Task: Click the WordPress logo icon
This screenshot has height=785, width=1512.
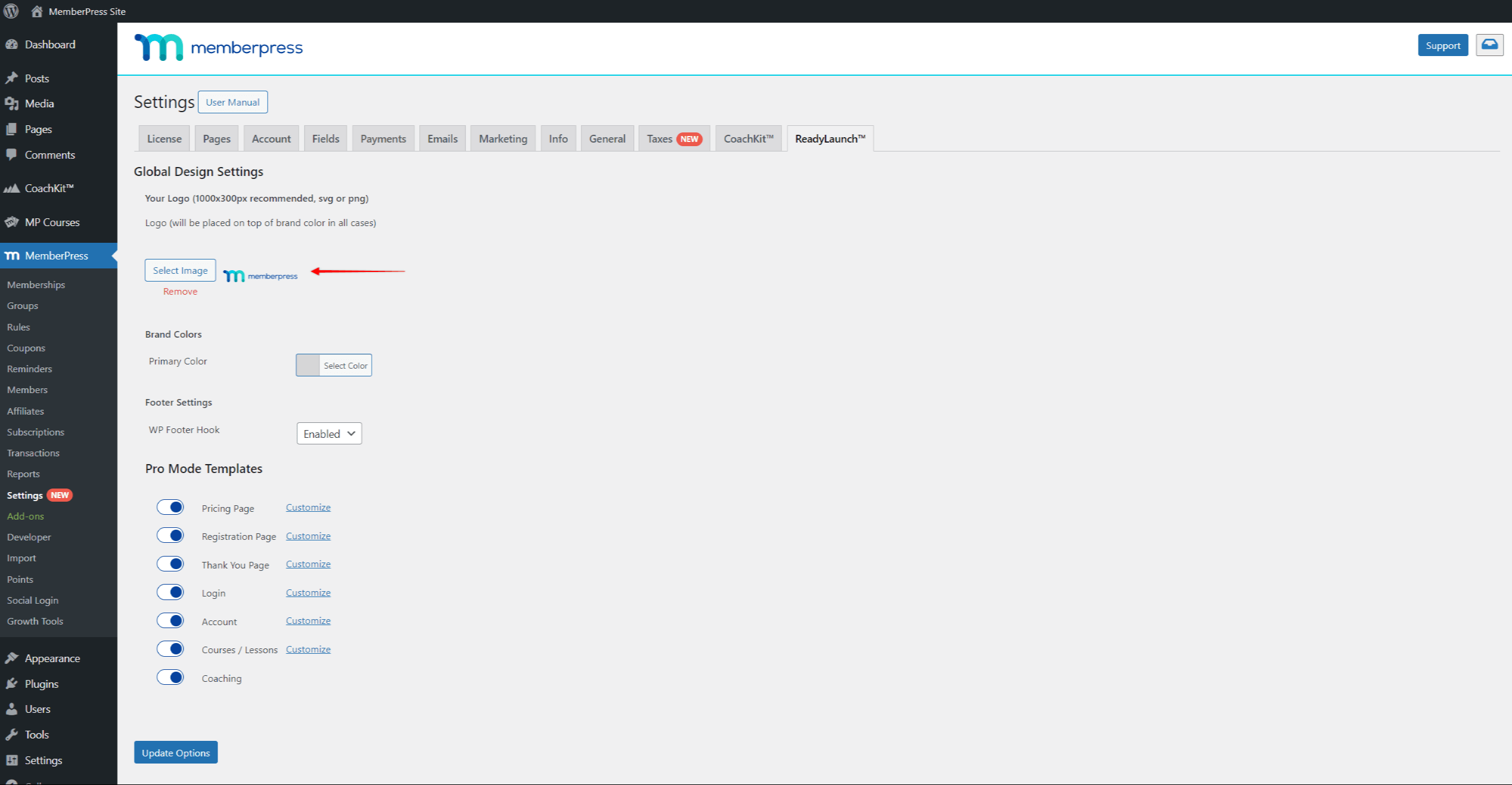Action: (x=11, y=11)
